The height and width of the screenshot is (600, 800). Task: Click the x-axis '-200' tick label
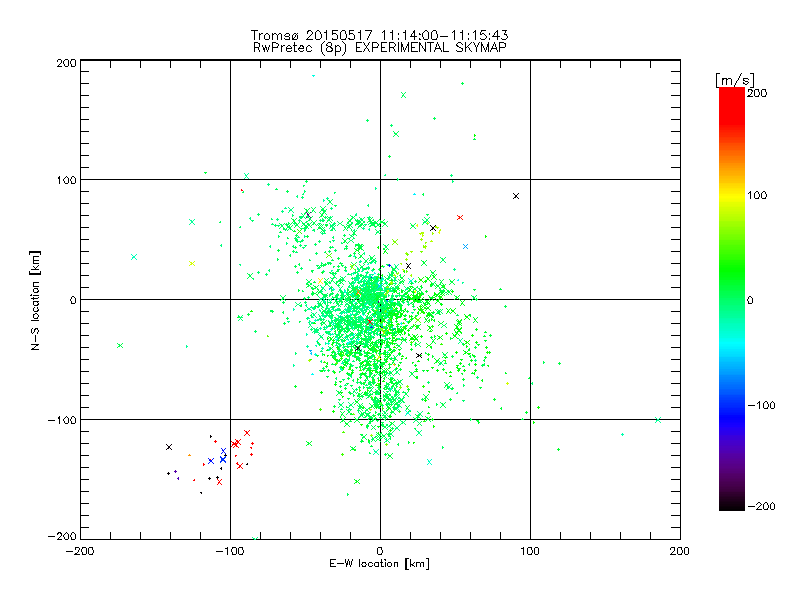(x=80, y=551)
